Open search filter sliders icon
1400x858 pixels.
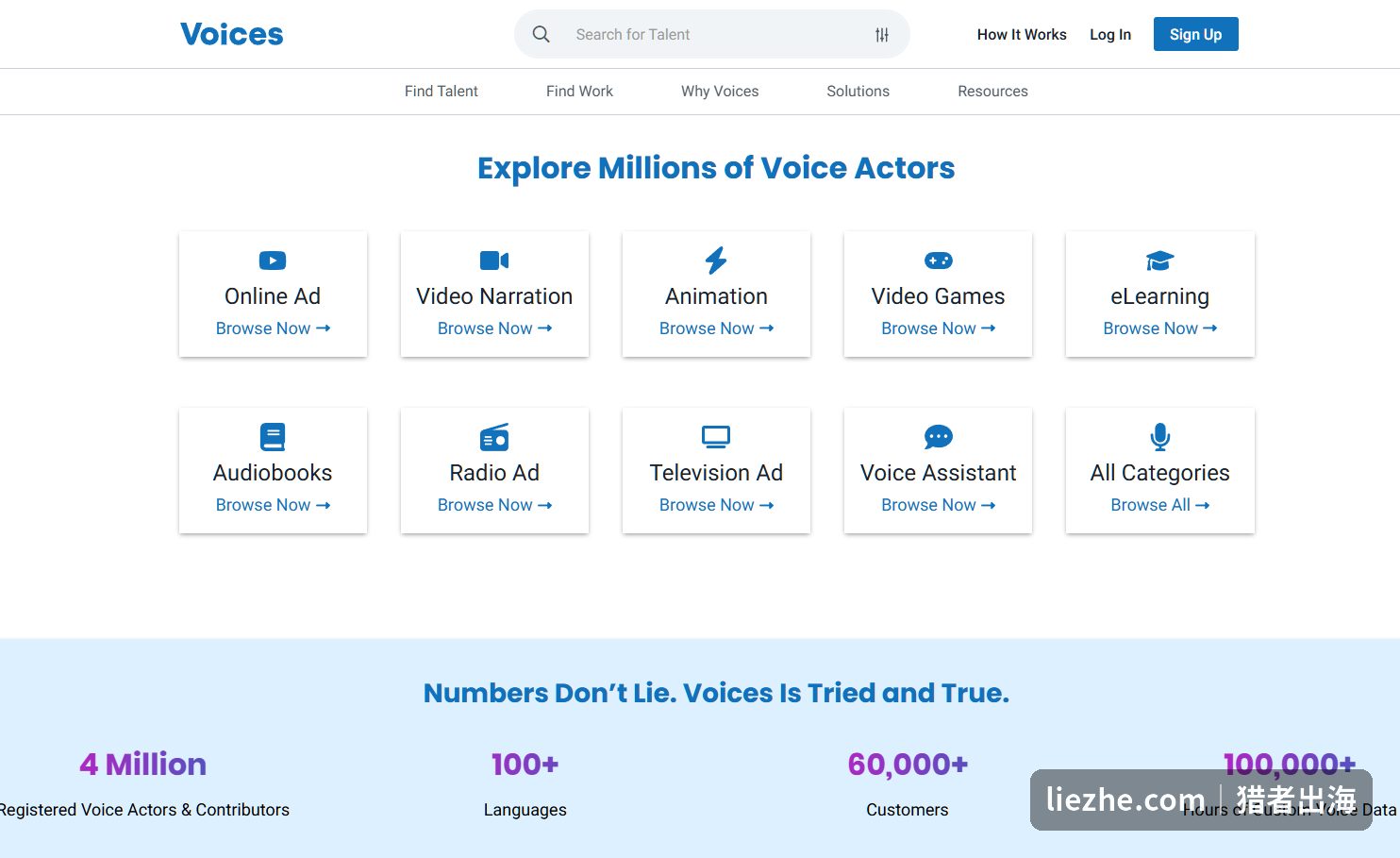[882, 35]
